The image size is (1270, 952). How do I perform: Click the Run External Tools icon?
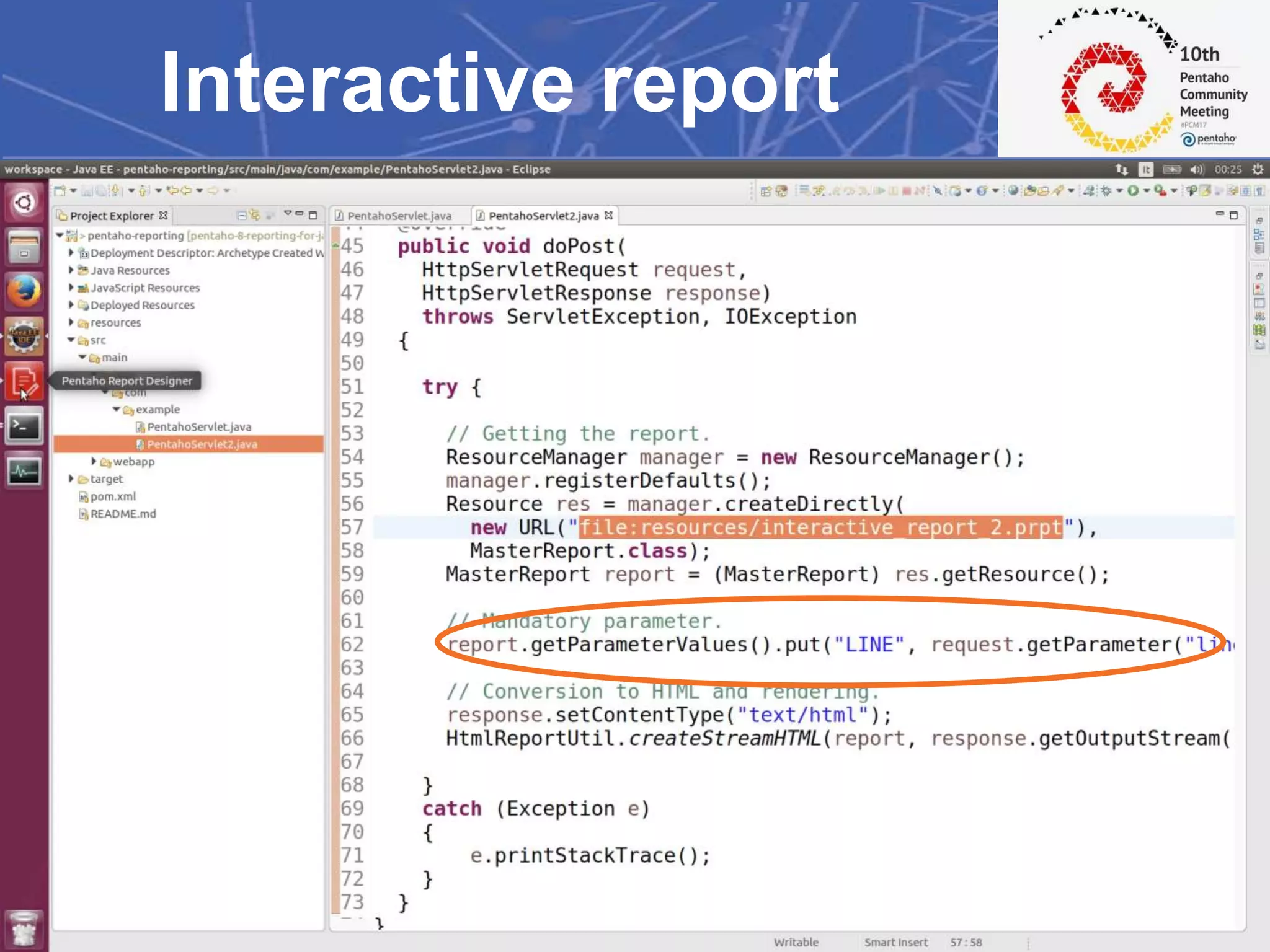pos(1160,190)
